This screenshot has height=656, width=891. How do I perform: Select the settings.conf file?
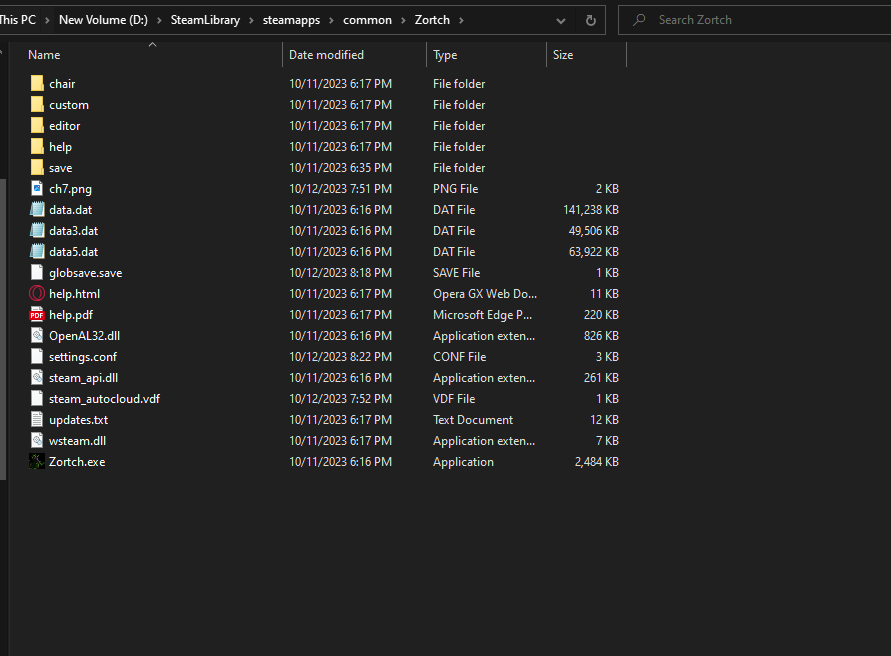pyautogui.click(x=83, y=357)
